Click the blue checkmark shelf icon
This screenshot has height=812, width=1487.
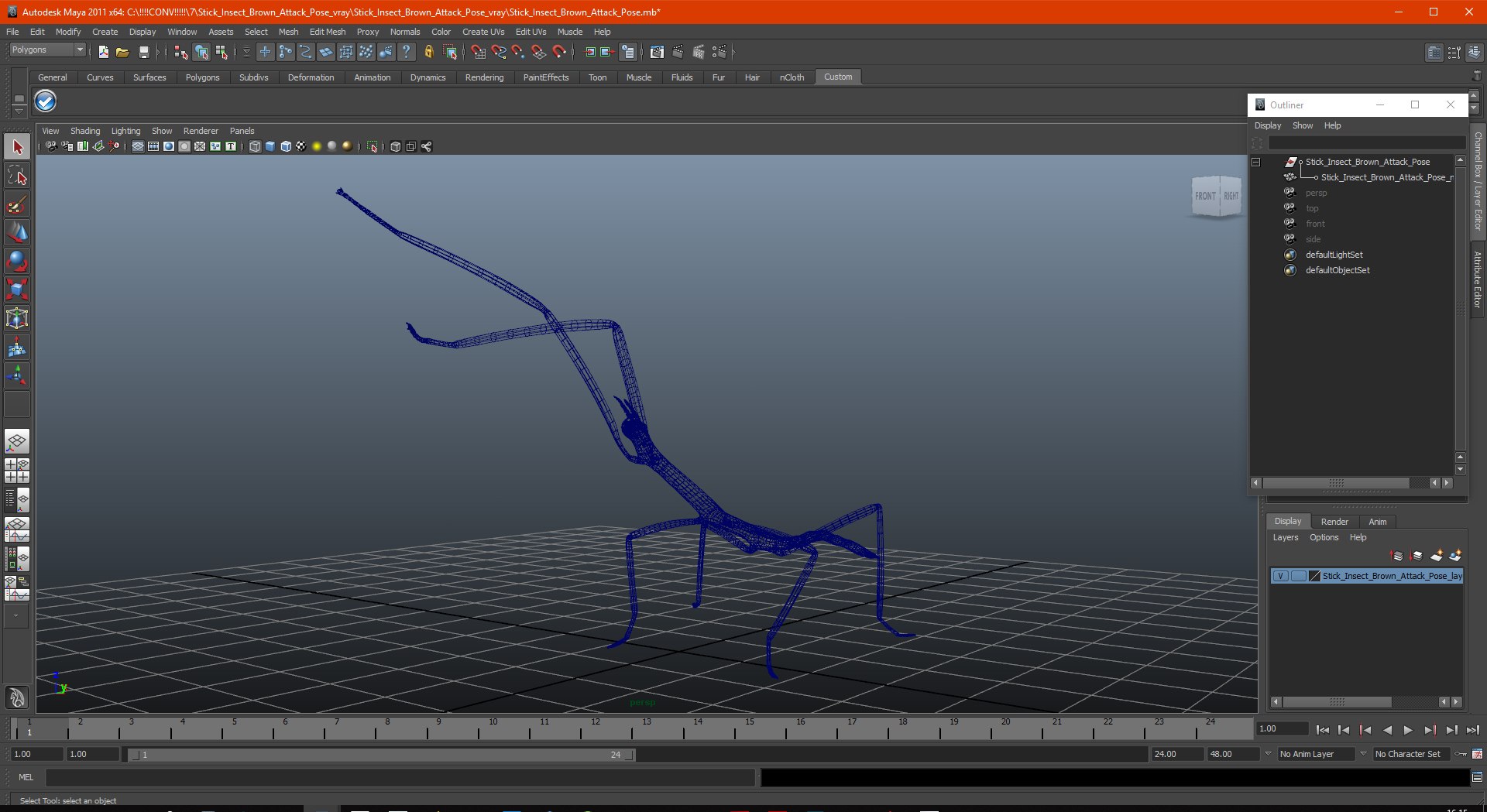pyautogui.click(x=46, y=101)
